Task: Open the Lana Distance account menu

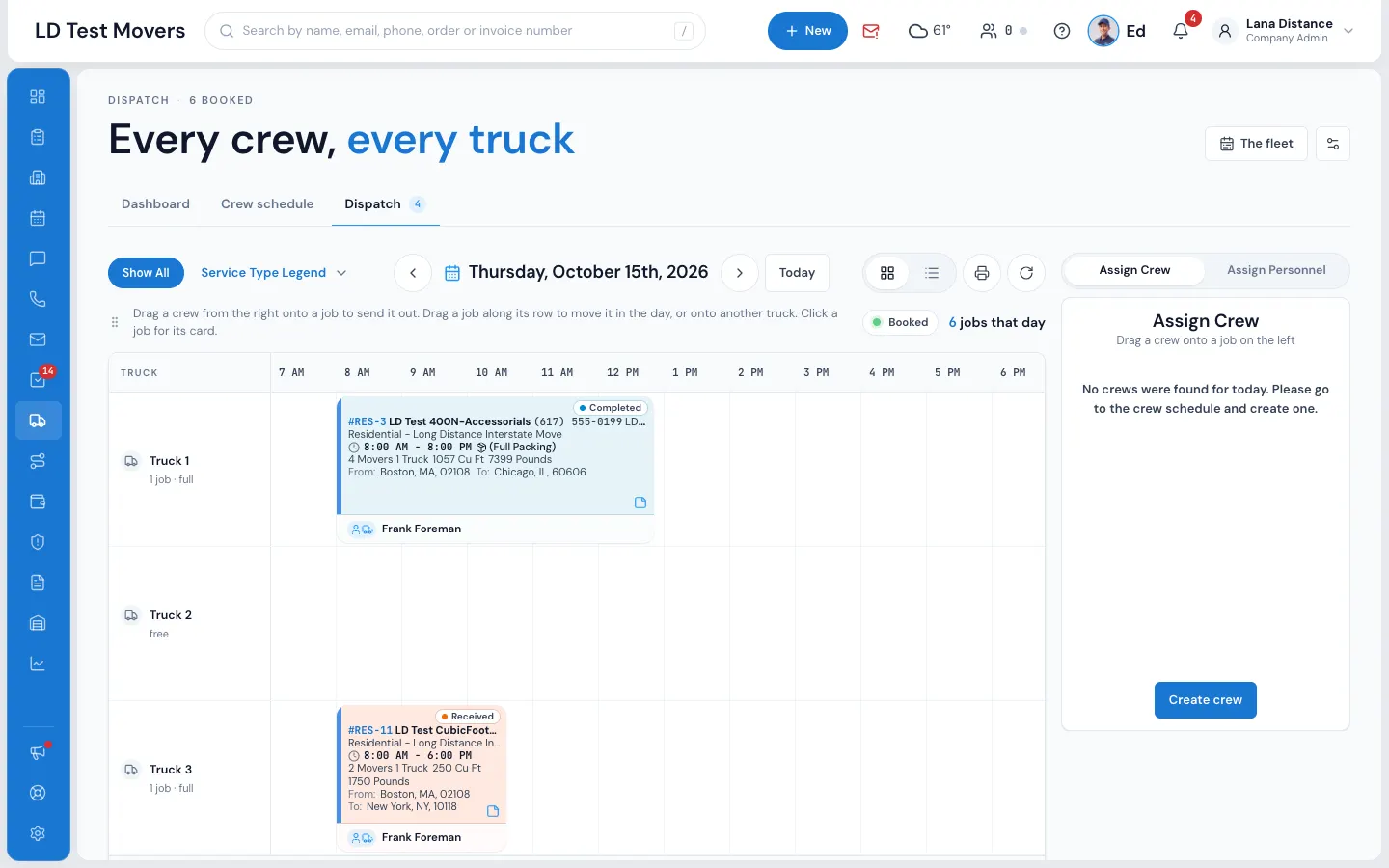Action: tap(1284, 31)
